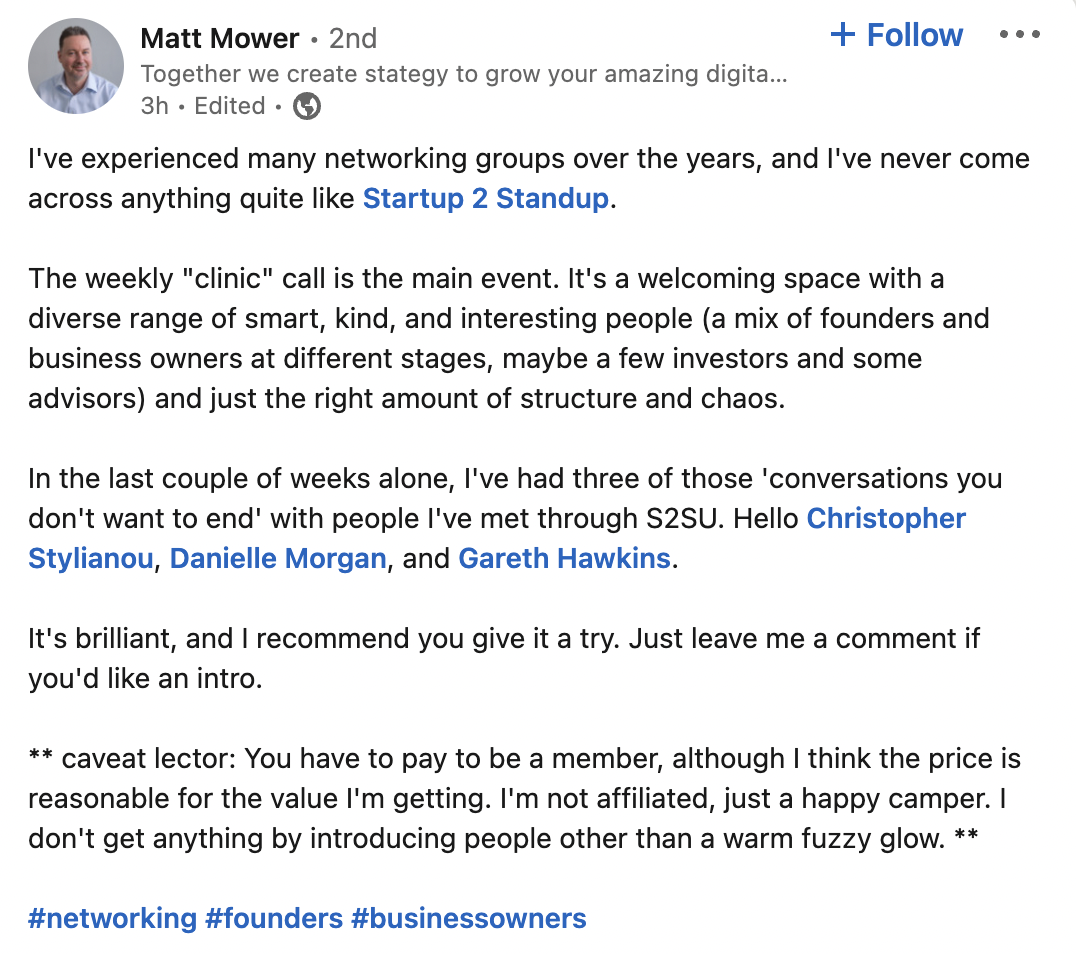Select the #founders hashtag
1076x954 pixels.
[x=274, y=918]
